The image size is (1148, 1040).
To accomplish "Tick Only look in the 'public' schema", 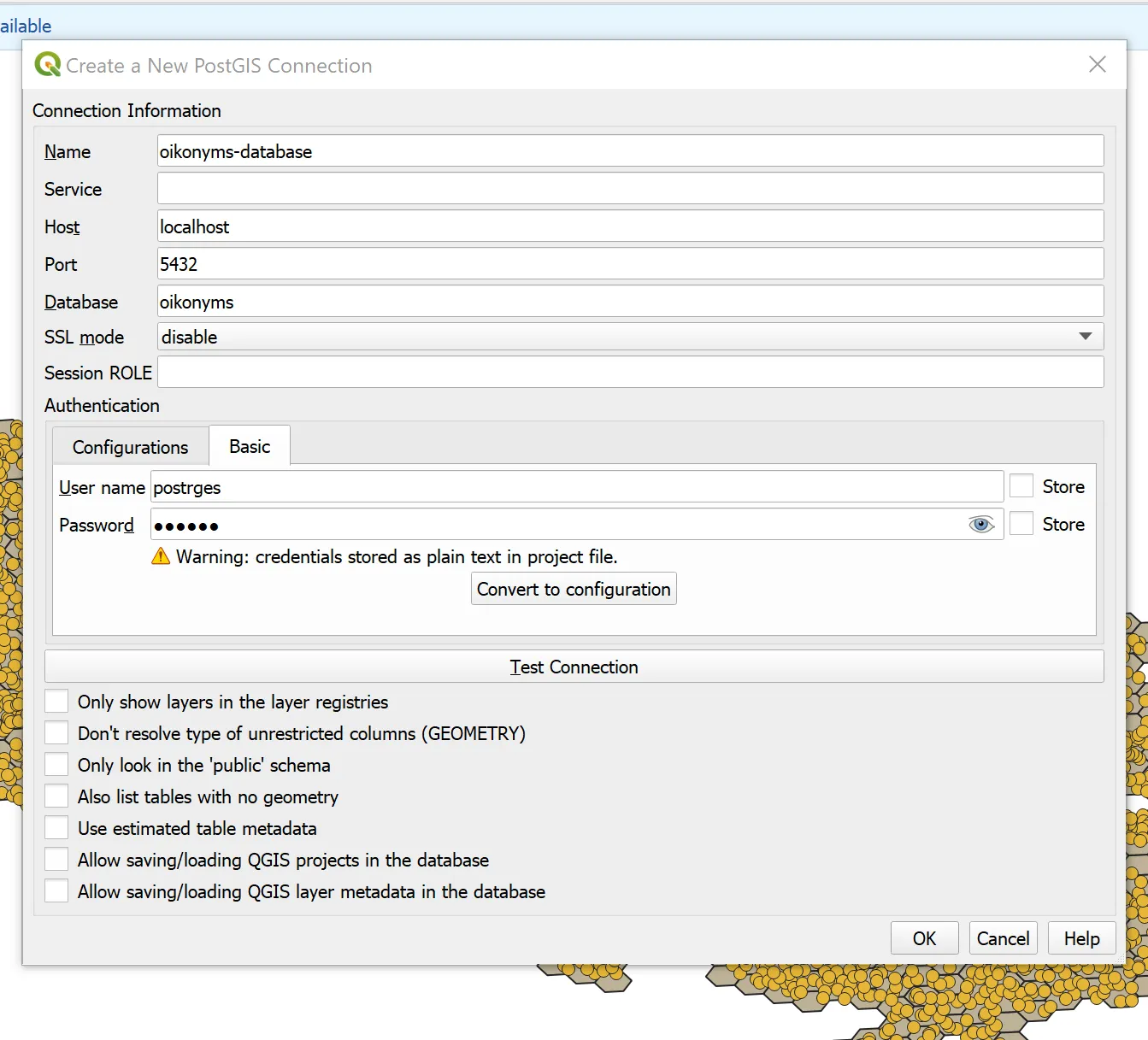I will [56, 765].
